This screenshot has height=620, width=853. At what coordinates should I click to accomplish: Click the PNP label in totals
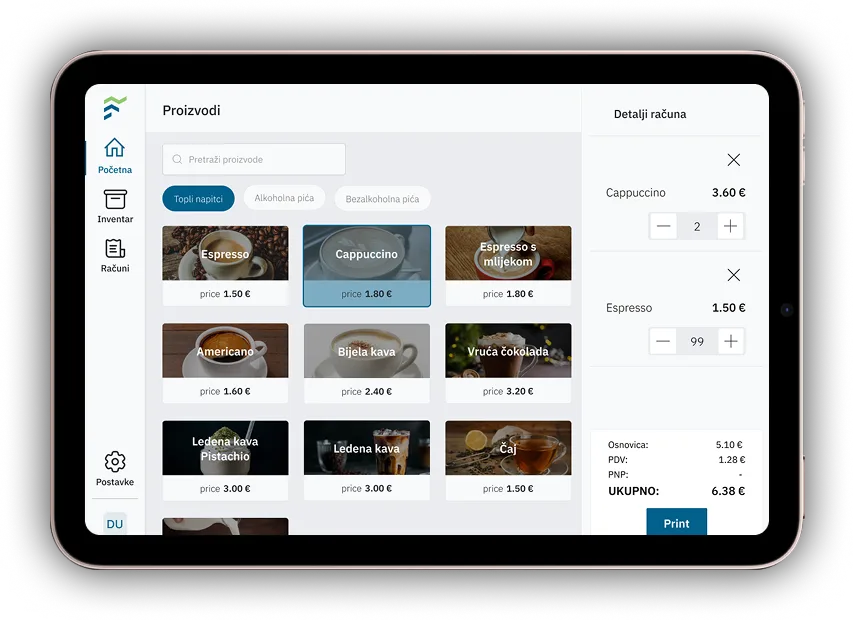point(618,475)
